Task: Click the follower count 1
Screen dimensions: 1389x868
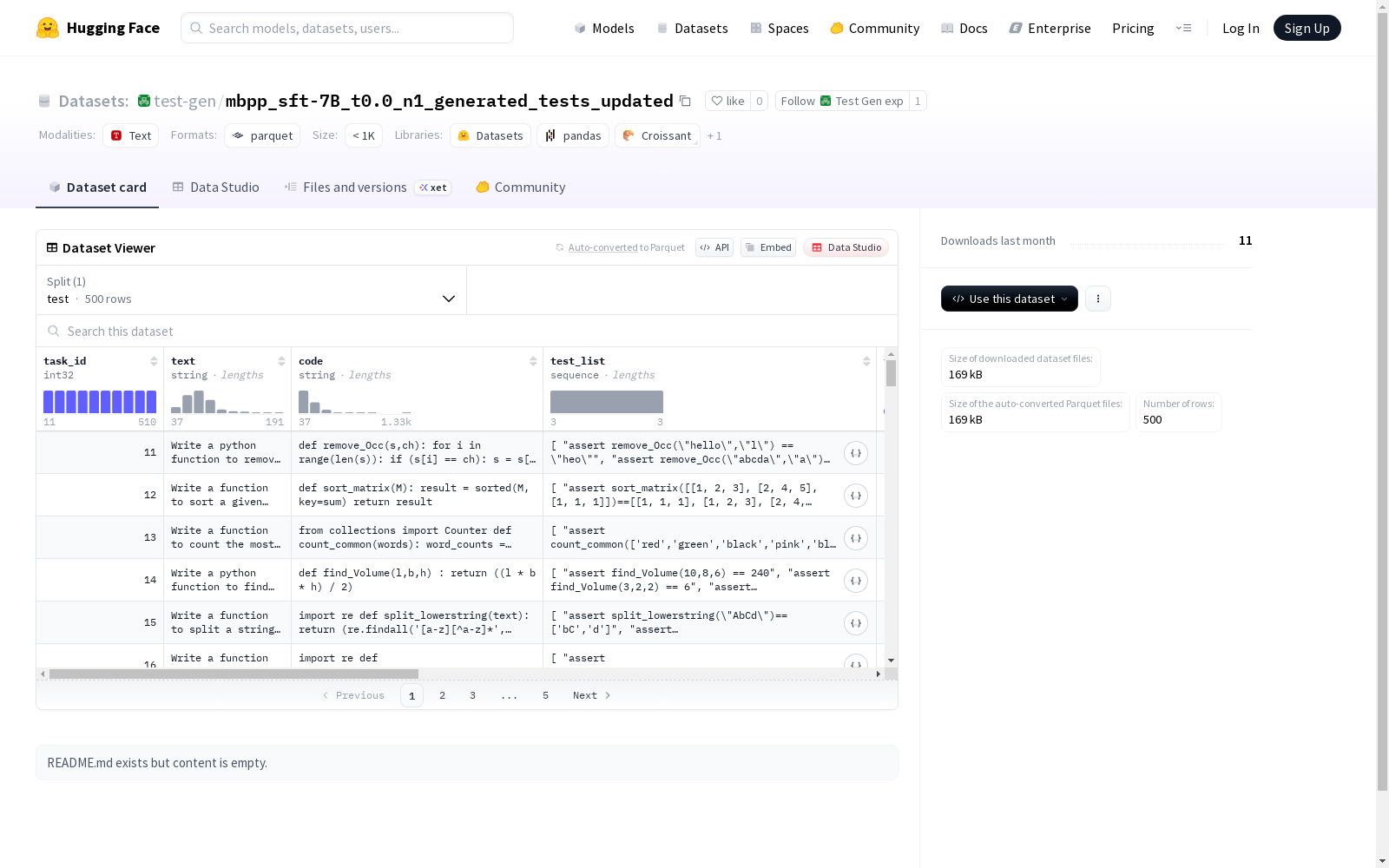Action: coord(918,101)
